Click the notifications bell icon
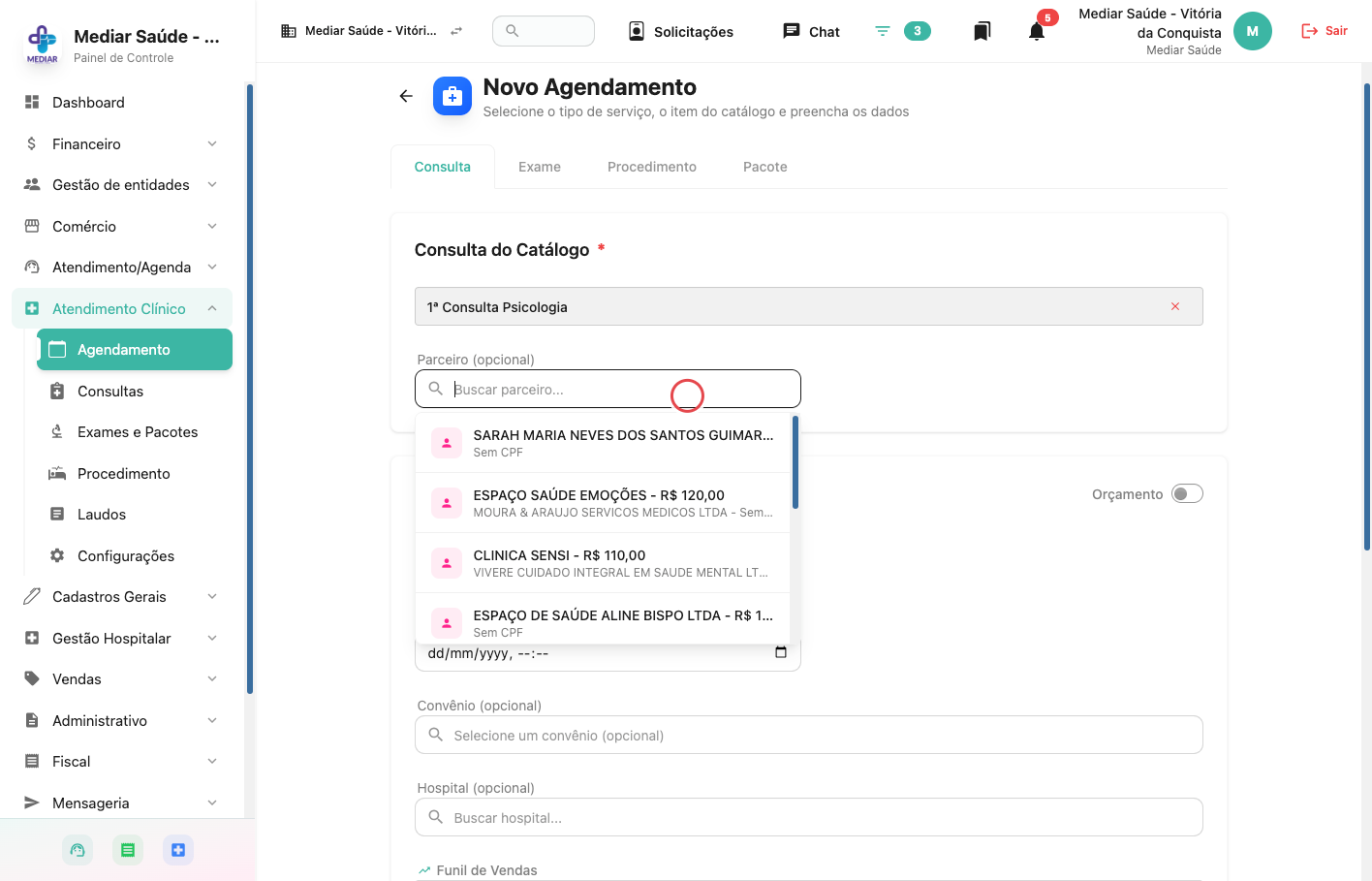Image resolution: width=1372 pixels, height=881 pixels. (x=1037, y=32)
